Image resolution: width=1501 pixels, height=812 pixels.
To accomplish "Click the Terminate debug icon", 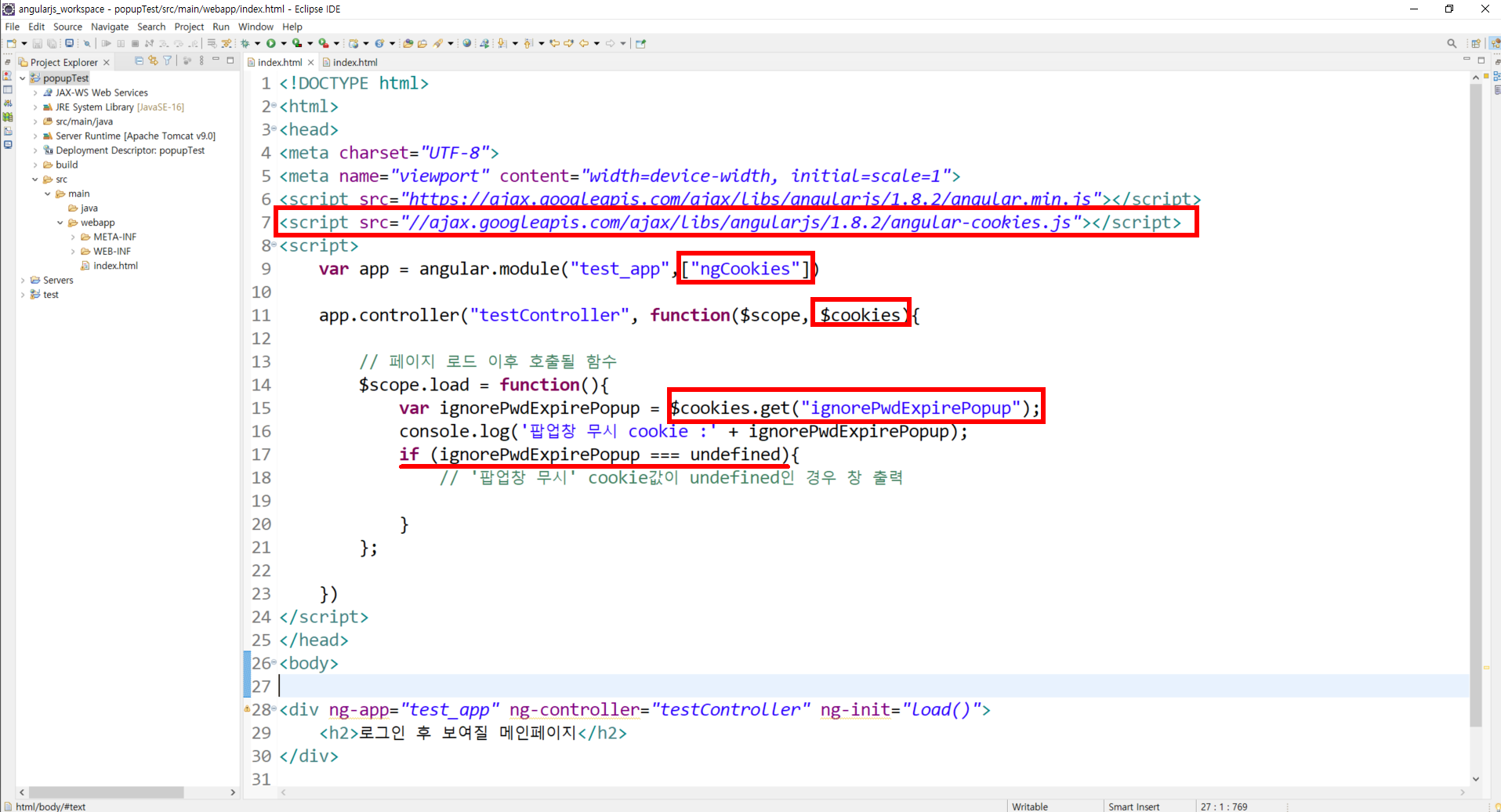I will (x=135, y=43).
